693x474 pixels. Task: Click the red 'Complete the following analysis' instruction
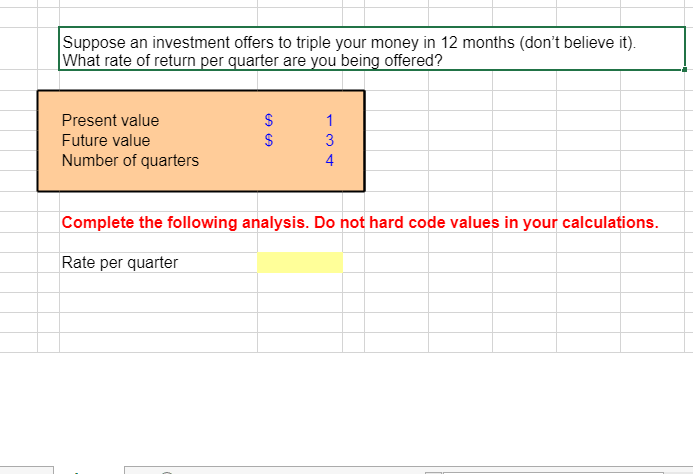360,222
